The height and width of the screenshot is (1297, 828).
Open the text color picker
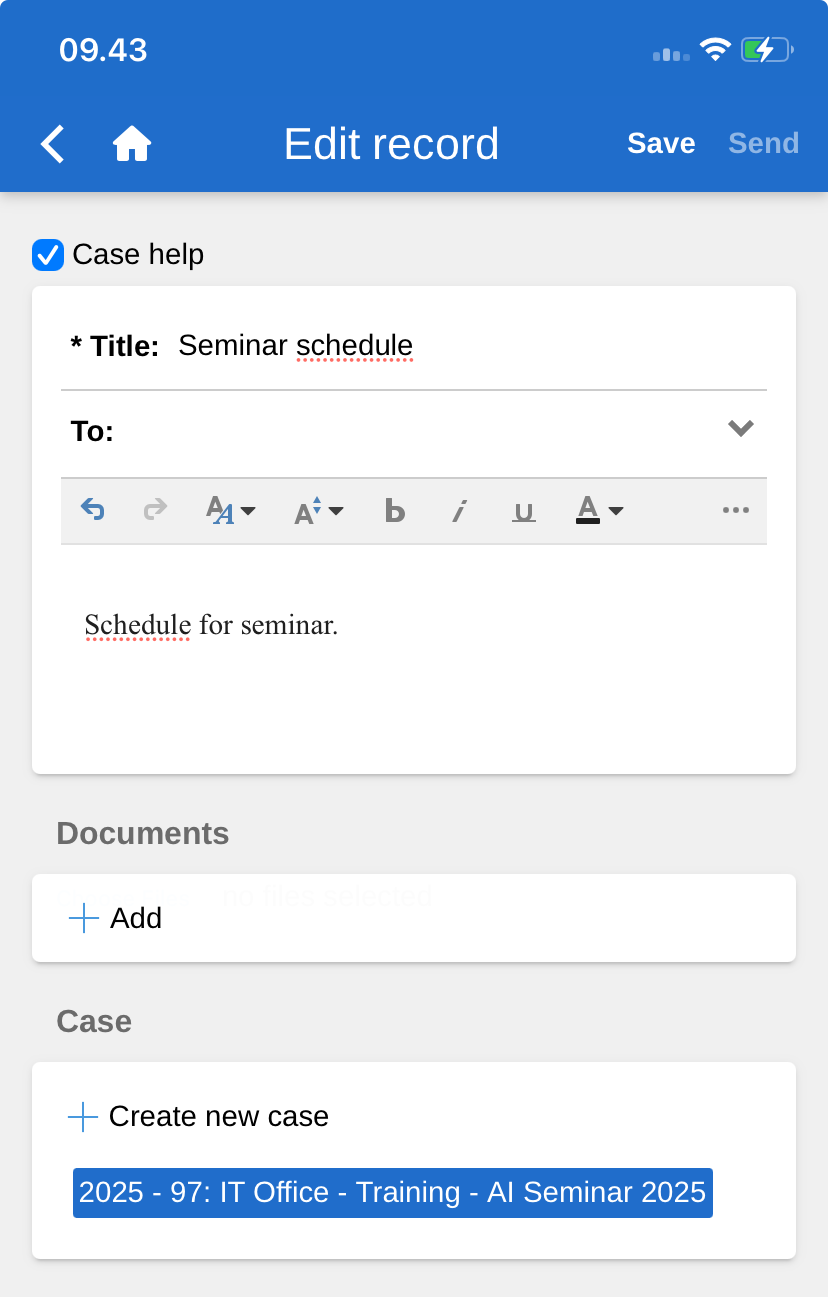tap(600, 511)
